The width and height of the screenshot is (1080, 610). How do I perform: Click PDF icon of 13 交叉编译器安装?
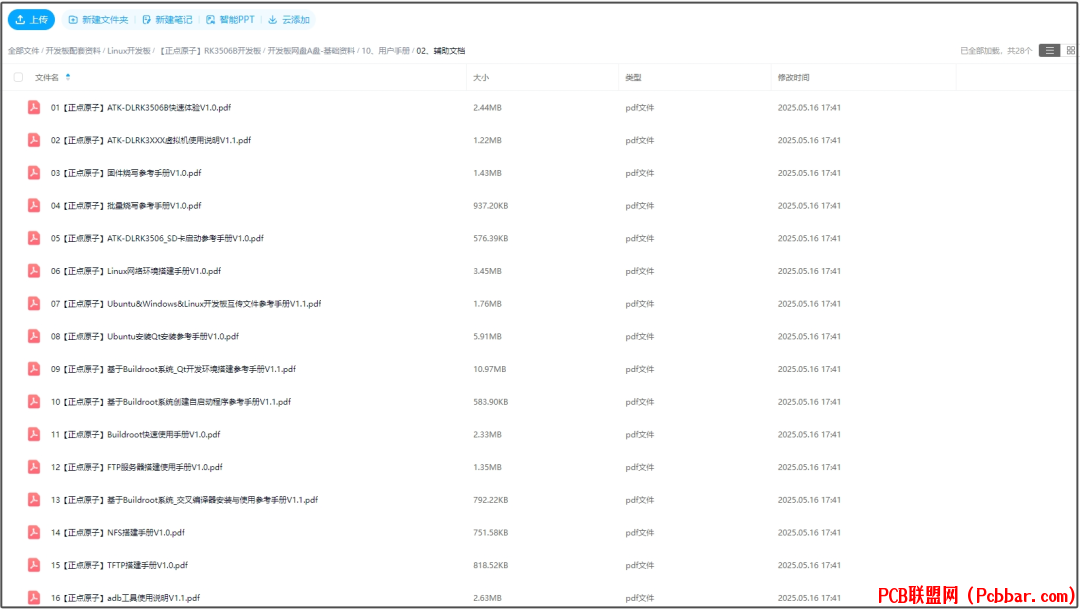(x=34, y=500)
